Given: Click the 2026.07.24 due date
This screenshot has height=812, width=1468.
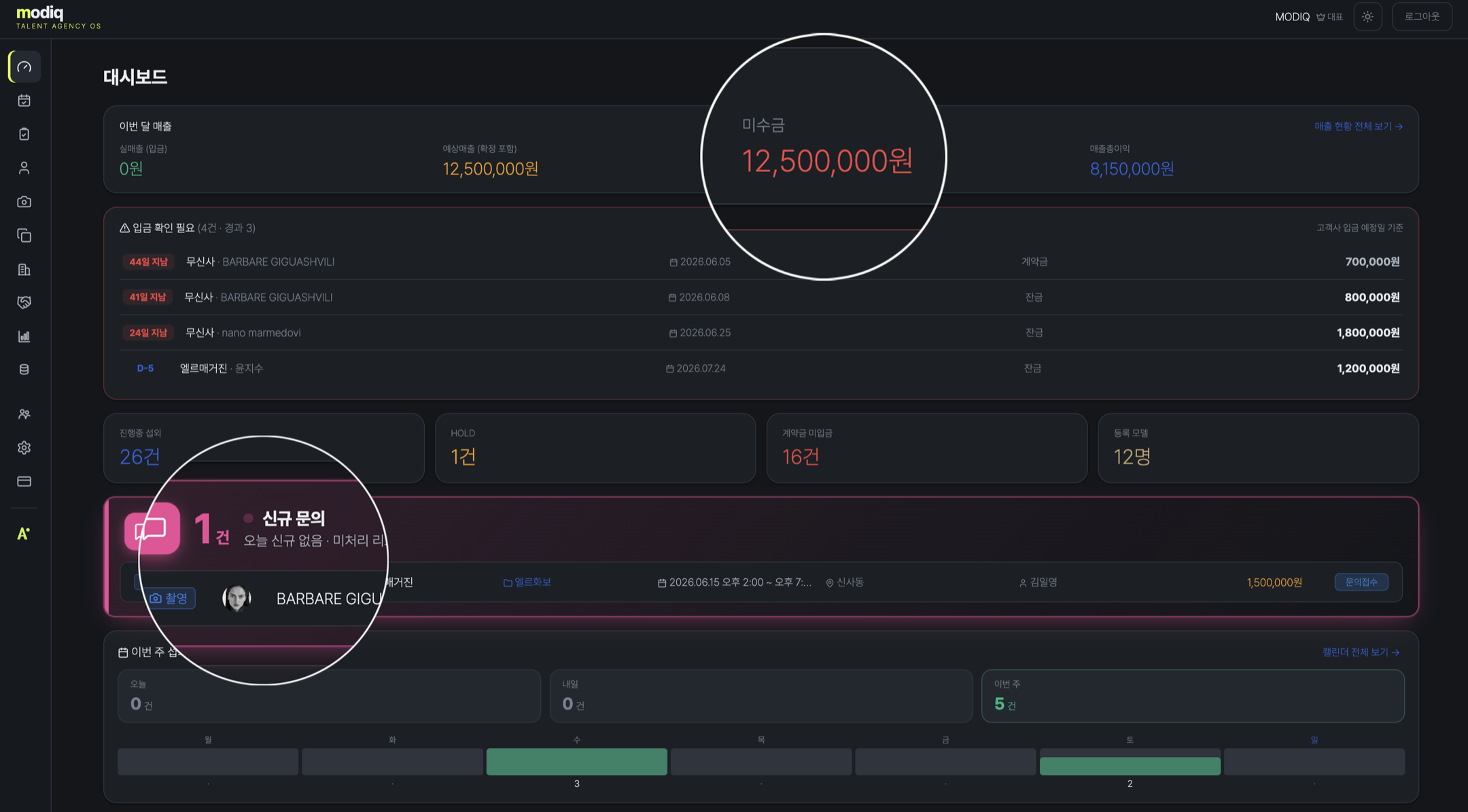Looking at the screenshot, I should (696, 368).
